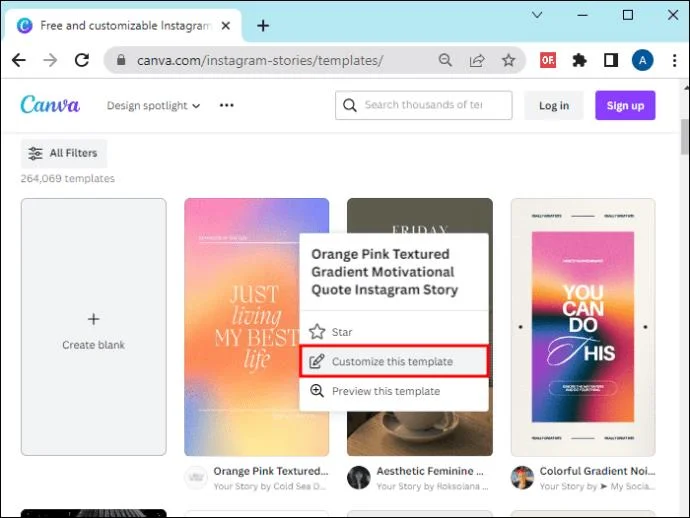
Task: Click the padlock site info icon
Action: (x=121, y=60)
